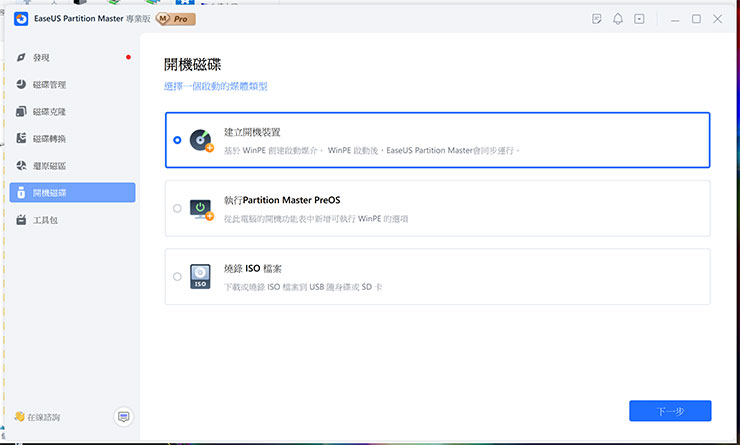Viewport: 740px width, 445px height.
Task: Click the 燒錄 ISO 檔案 option title
Action: tap(252, 269)
